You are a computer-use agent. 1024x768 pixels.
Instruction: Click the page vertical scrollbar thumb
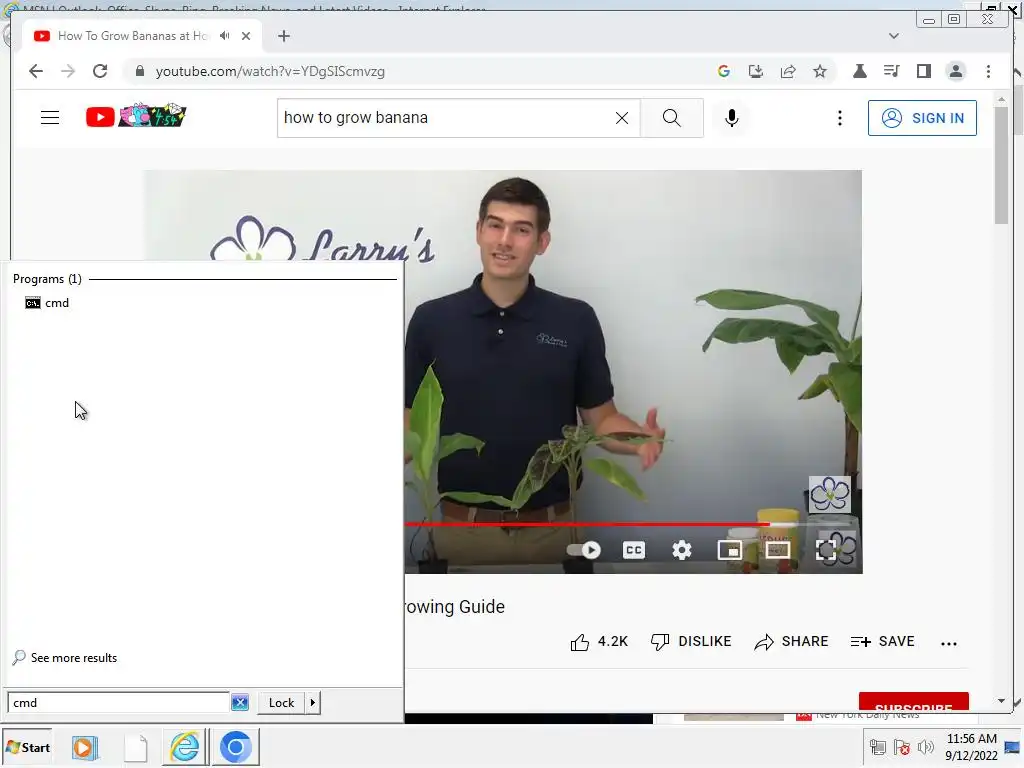[x=1001, y=165]
